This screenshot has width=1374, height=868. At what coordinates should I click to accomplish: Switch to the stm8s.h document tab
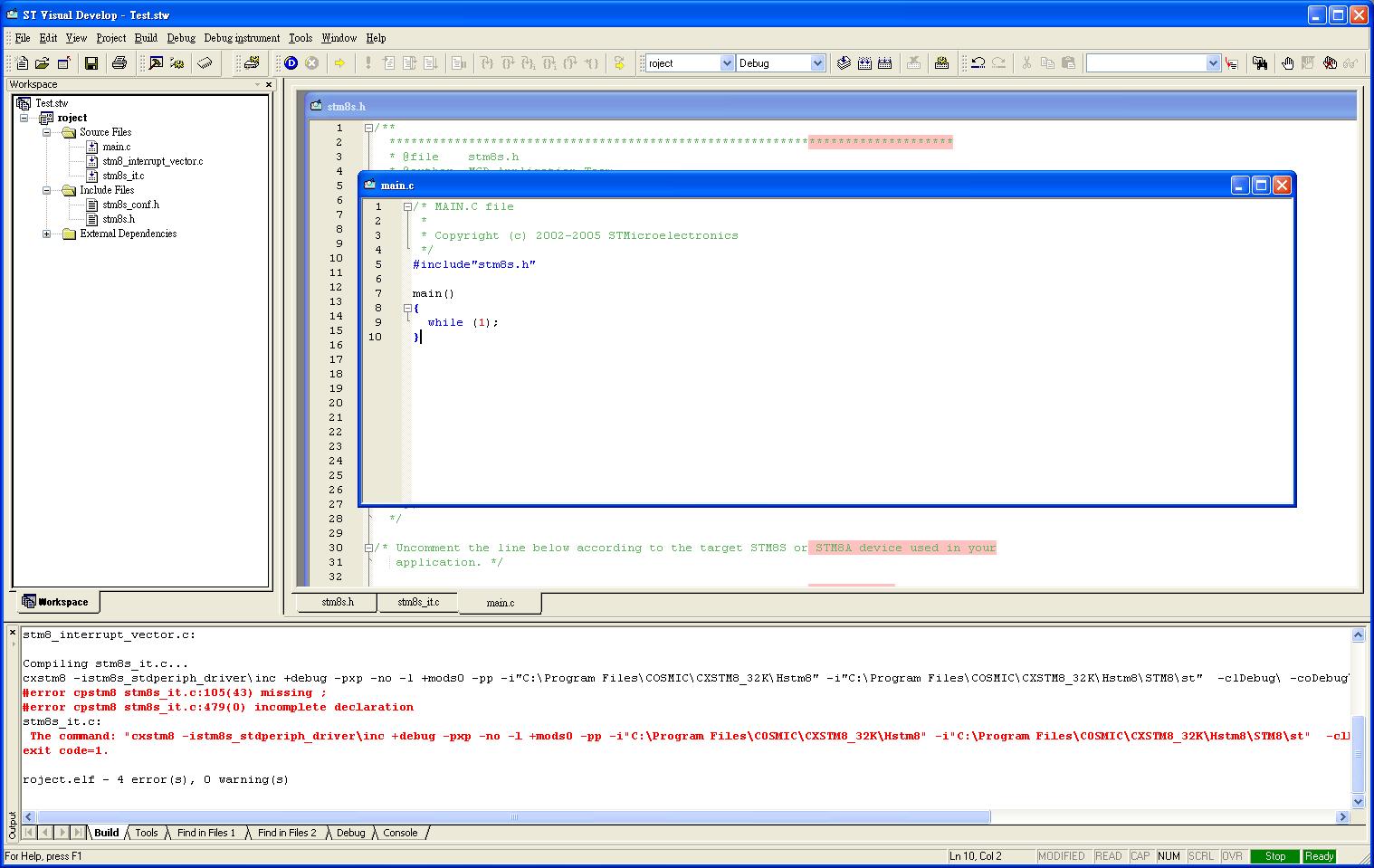pyautogui.click(x=338, y=602)
